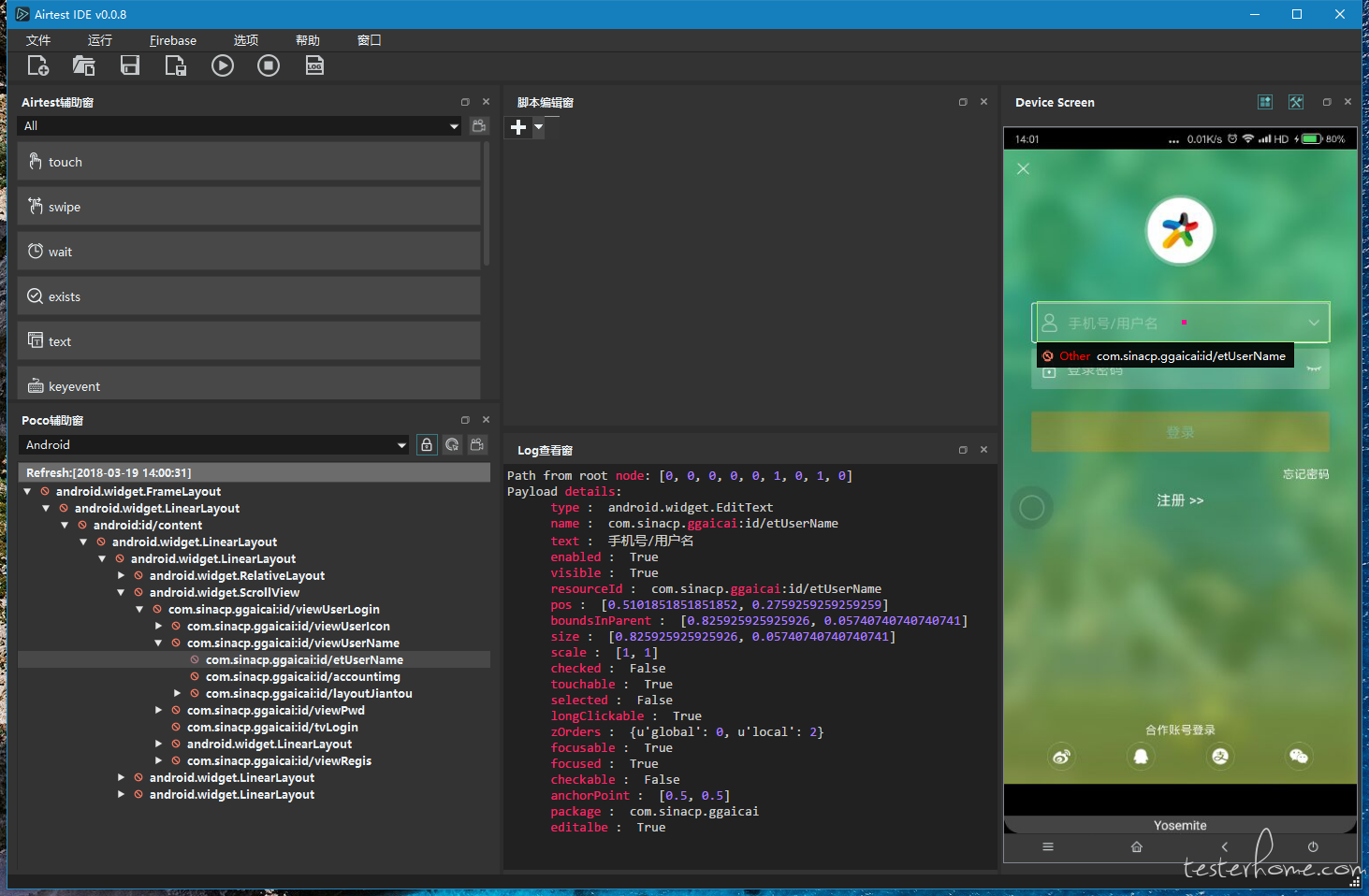Toggle the Poco UI tree lock

[427, 445]
